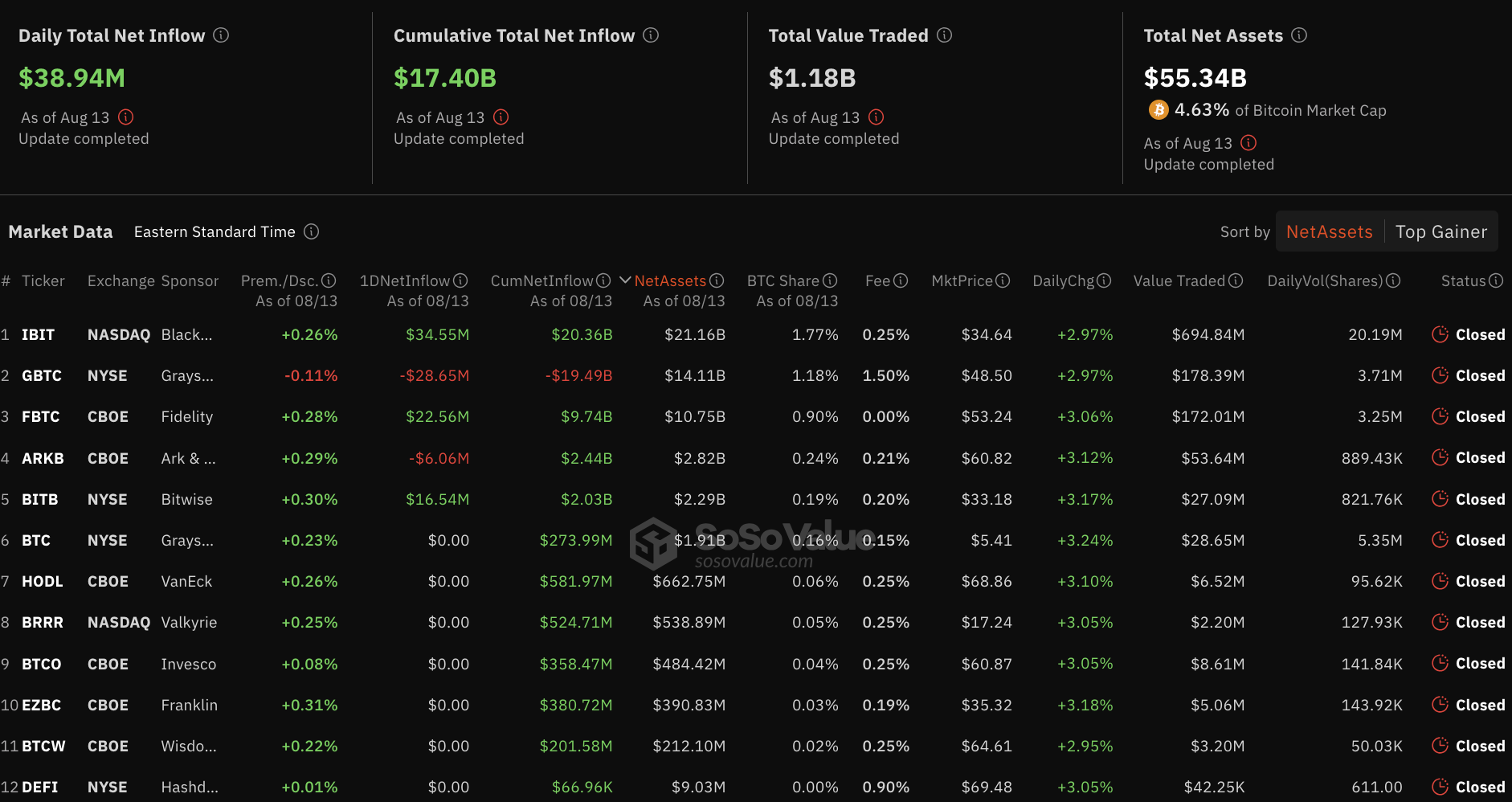Click red alert icon under Cumulative Total Net Inflow
This screenshot has width=1512, height=802.
[501, 117]
